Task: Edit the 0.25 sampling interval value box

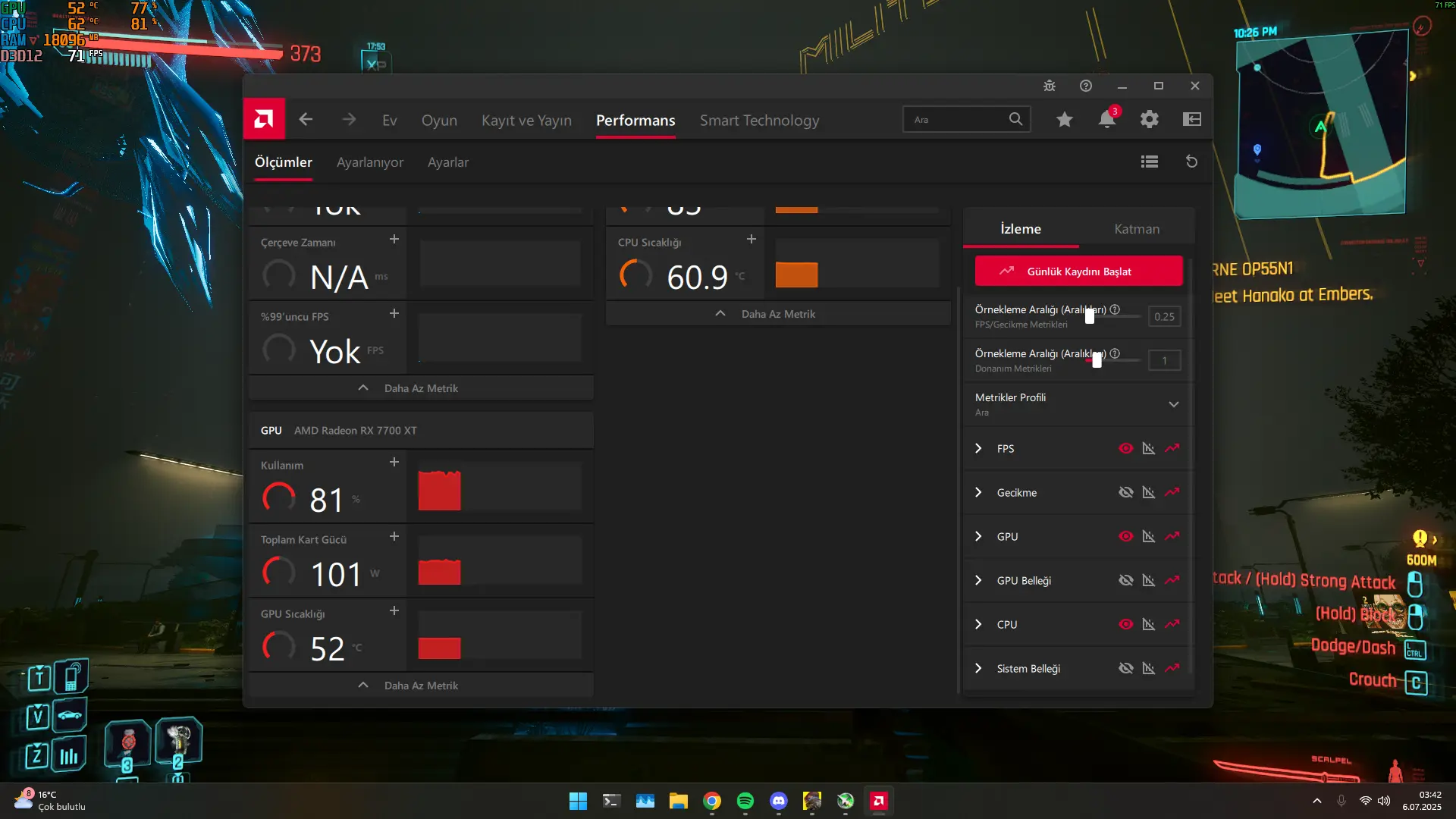Action: coord(1164,317)
